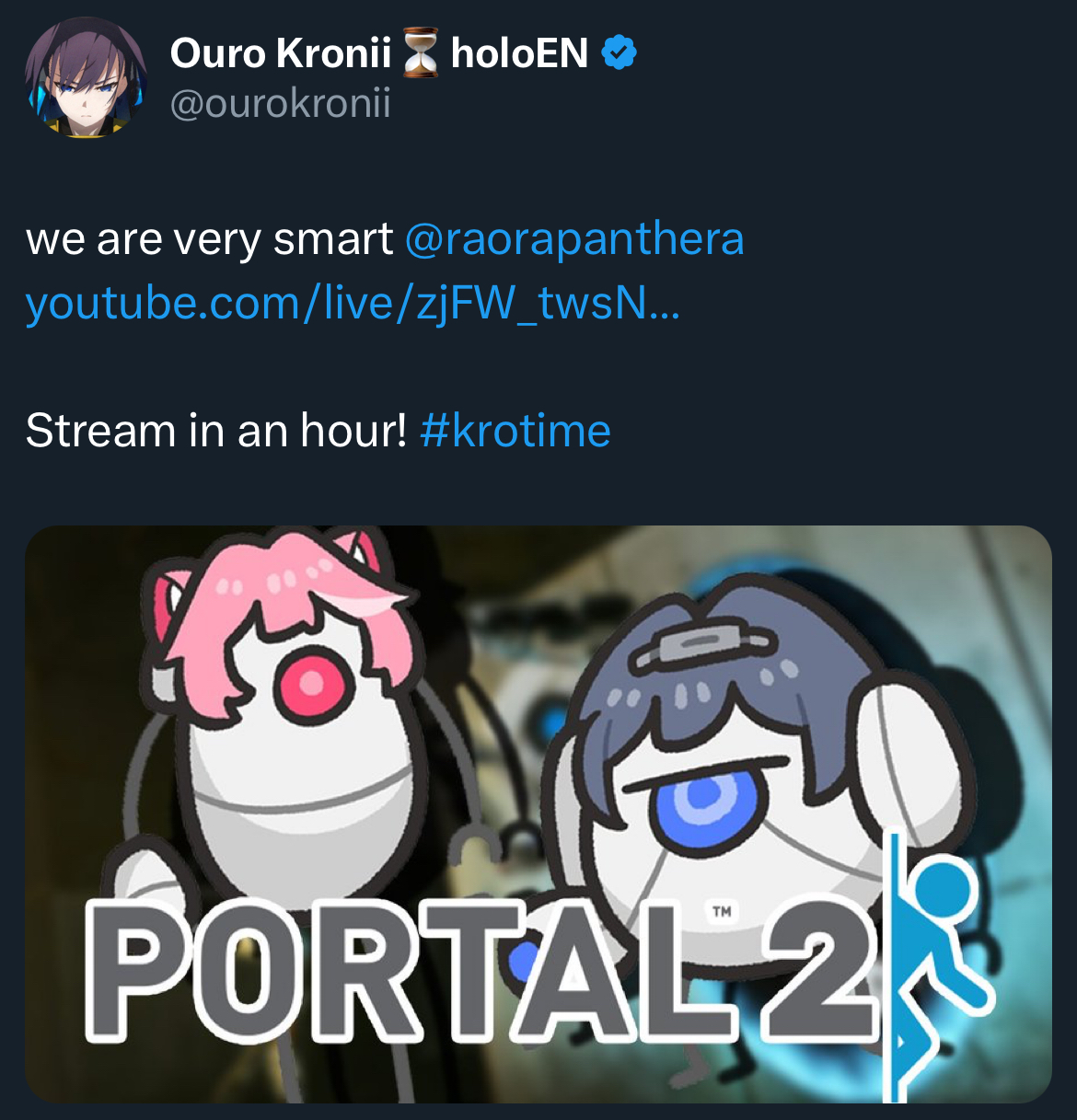Open the @raorapanthera mention
Viewport: 1077px width, 1120px height.
click(x=573, y=239)
